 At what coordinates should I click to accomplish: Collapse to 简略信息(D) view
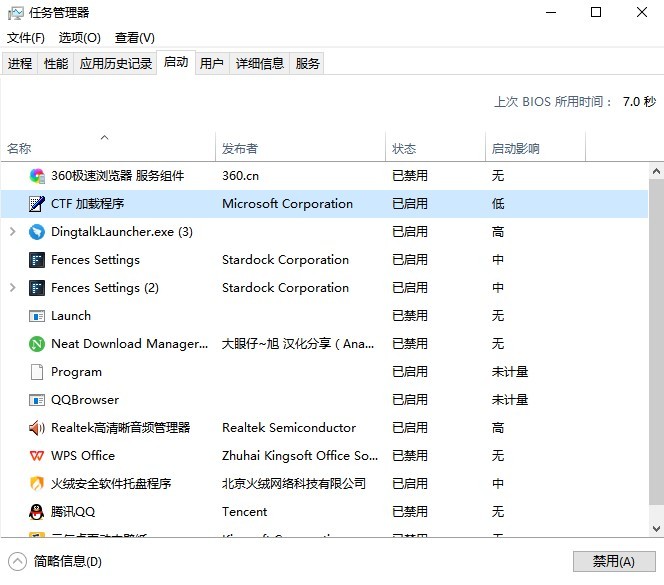point(55,562)
